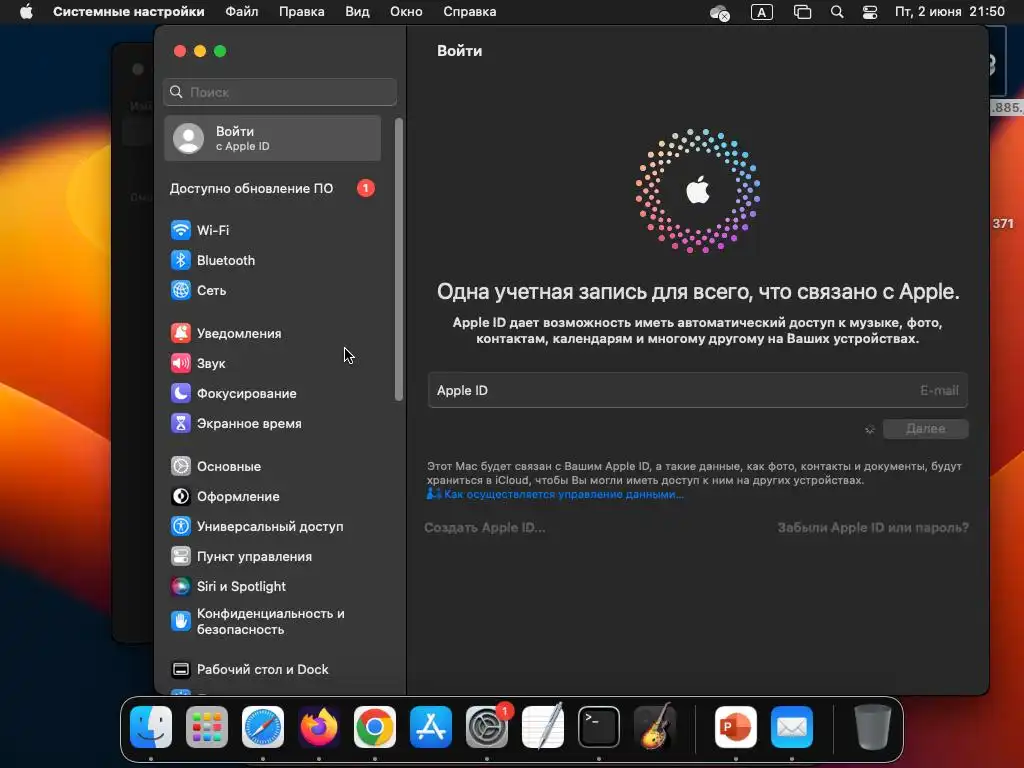Click Создать Apple ID link
1024x768 pixels.
click(485, 528)
